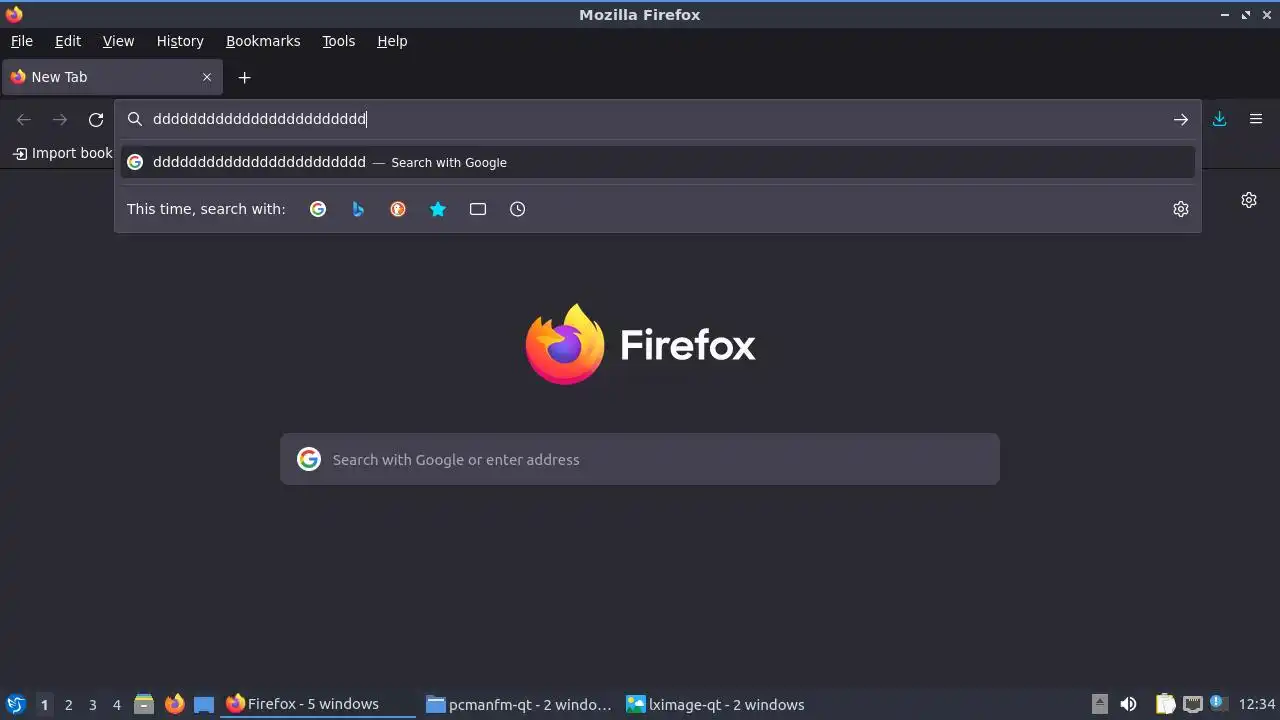Click the Go arrow in the address bar
The image size is (1280, 720).
click(x=1181, y=119)
